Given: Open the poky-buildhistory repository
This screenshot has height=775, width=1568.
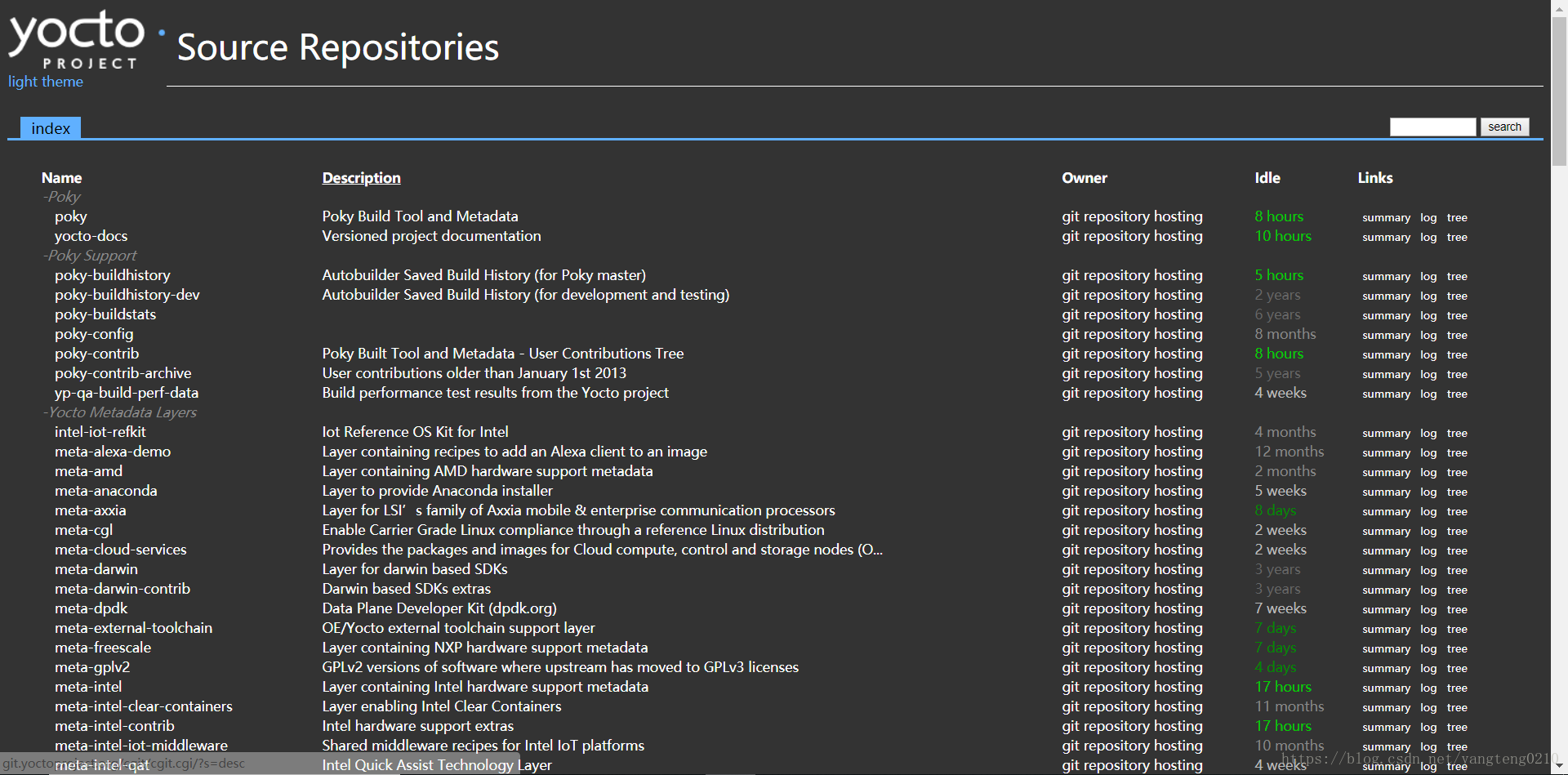Looking at the screenshot, I should pyautogui.click(x=113, y=275).
